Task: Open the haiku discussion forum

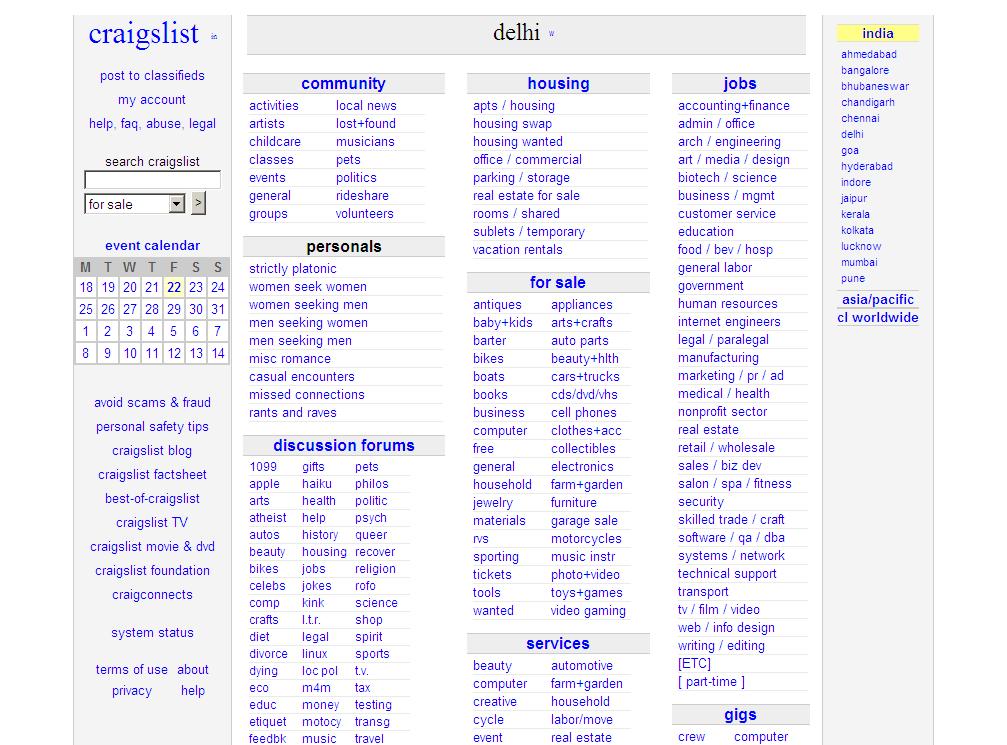Action: pos(317,483)
